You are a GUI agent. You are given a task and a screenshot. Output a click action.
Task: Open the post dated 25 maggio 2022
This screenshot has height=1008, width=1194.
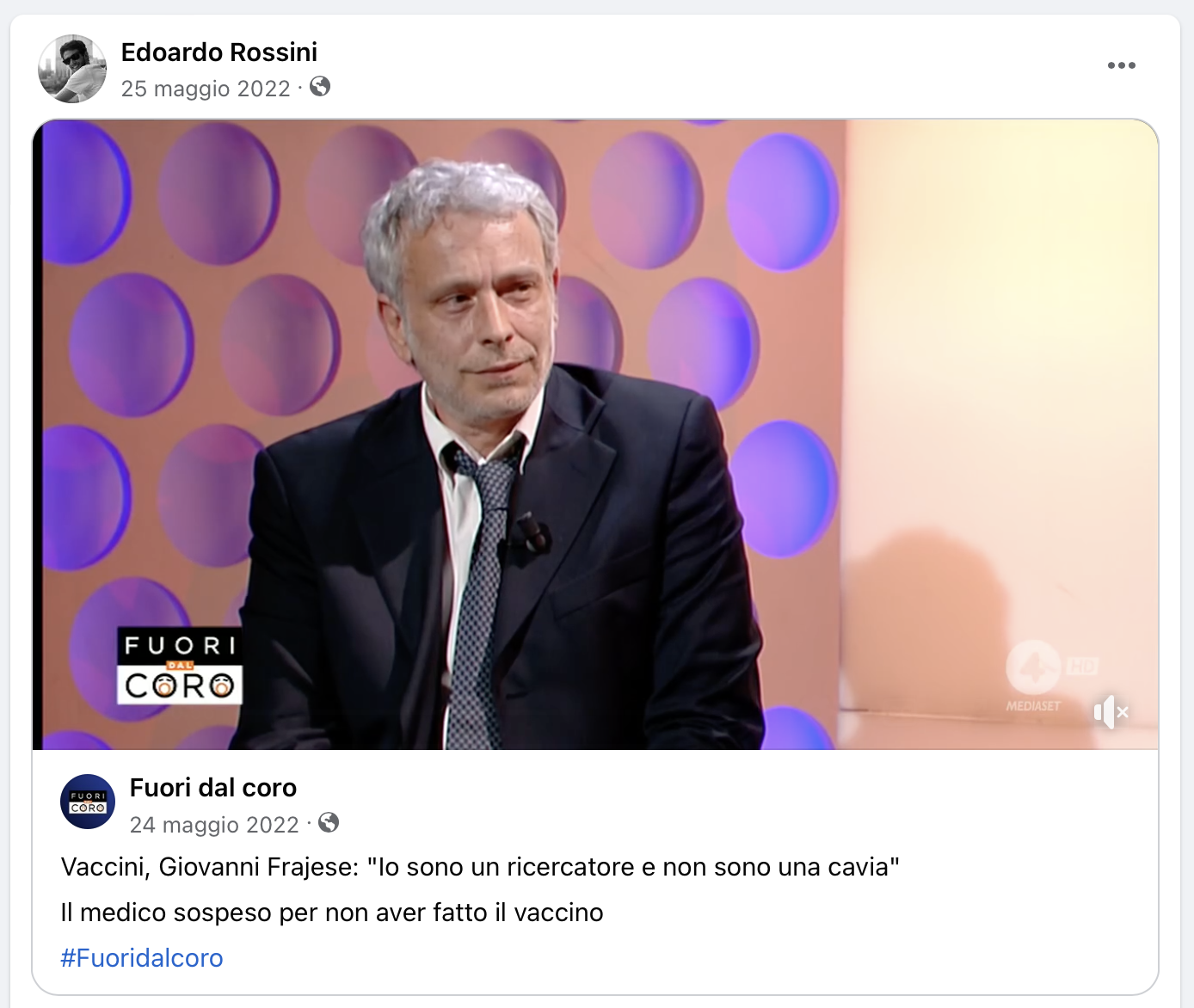pos(206,89)
